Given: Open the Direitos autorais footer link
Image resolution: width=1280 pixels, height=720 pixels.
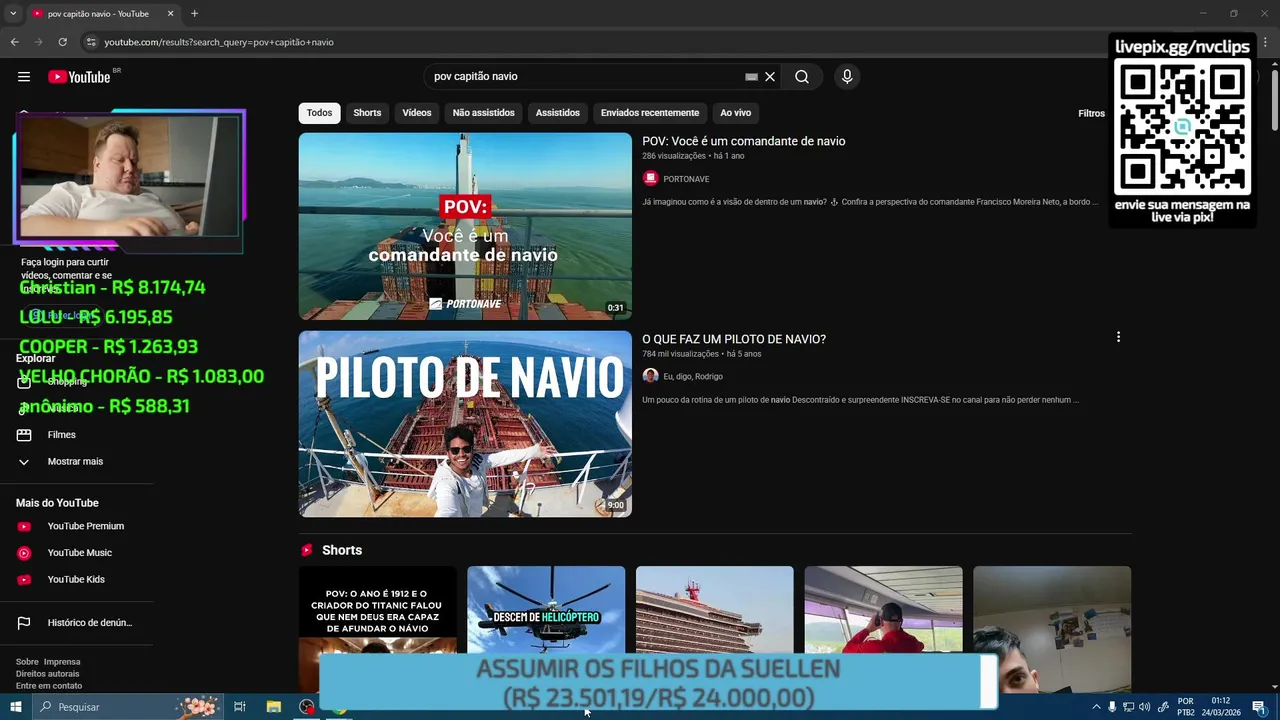Looking at the screenshot, I should [x=47, y=674].
